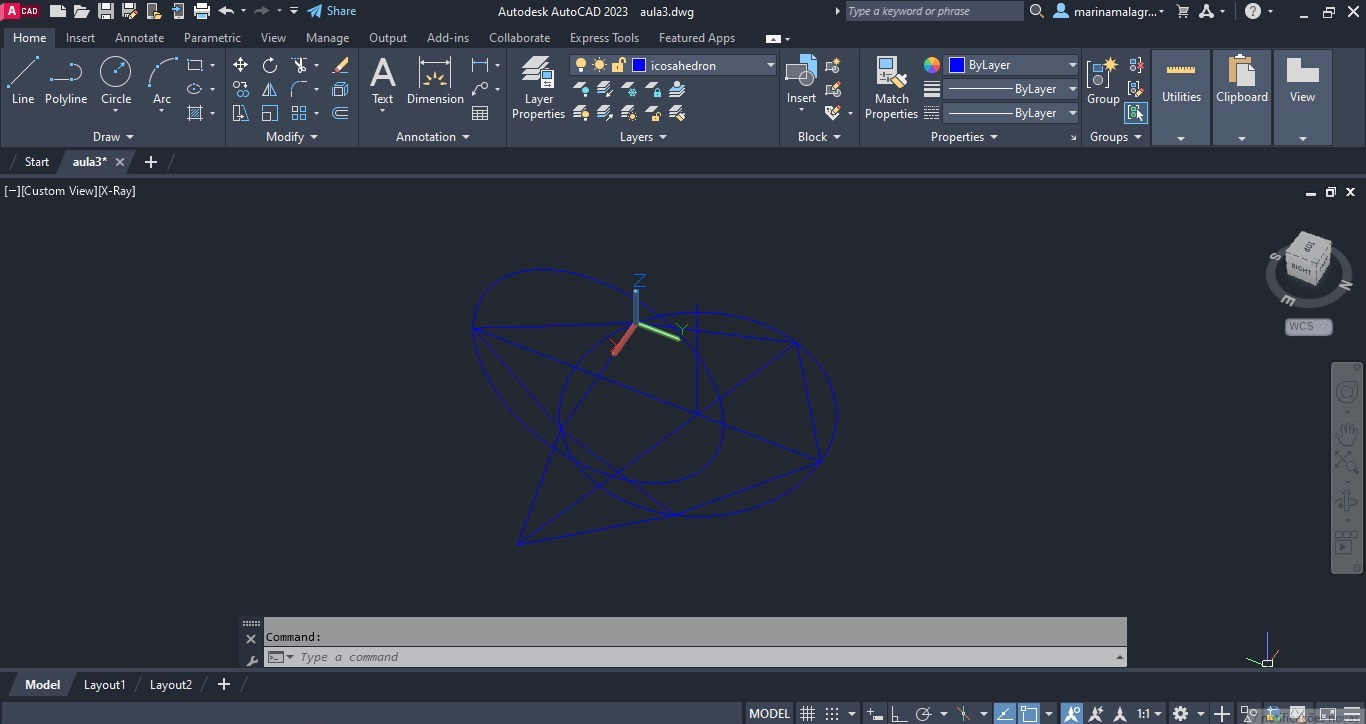Open Layer Properties manager

538,87
